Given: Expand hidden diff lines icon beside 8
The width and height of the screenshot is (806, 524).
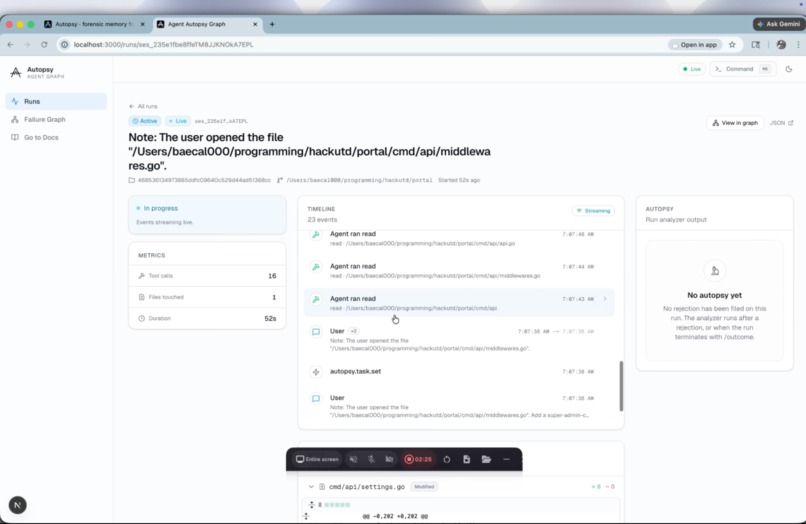Looking at the screenshot, I should tap(312, 504).
